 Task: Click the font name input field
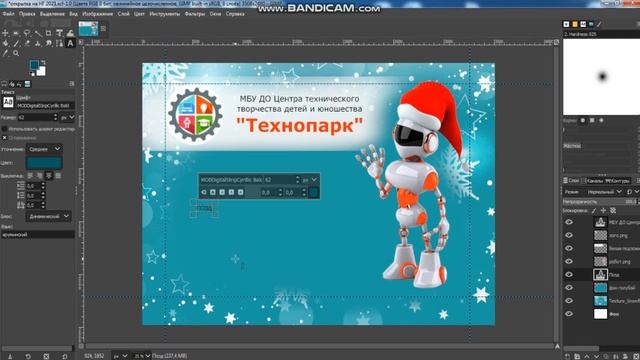(x=45, y=106)
